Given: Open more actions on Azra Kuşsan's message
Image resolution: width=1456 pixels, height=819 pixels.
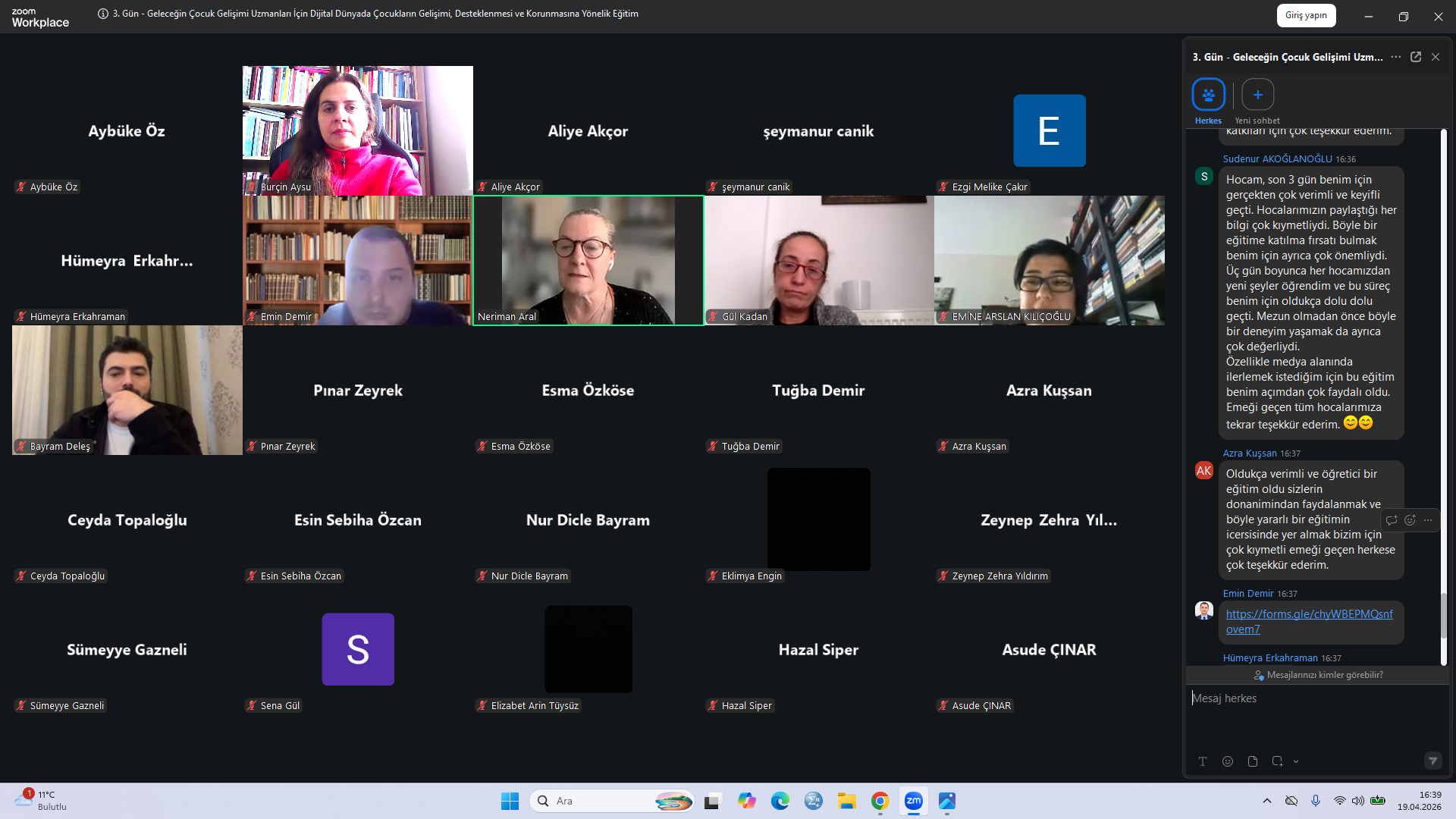Looking at the screenshot, I should (1428, 520).
